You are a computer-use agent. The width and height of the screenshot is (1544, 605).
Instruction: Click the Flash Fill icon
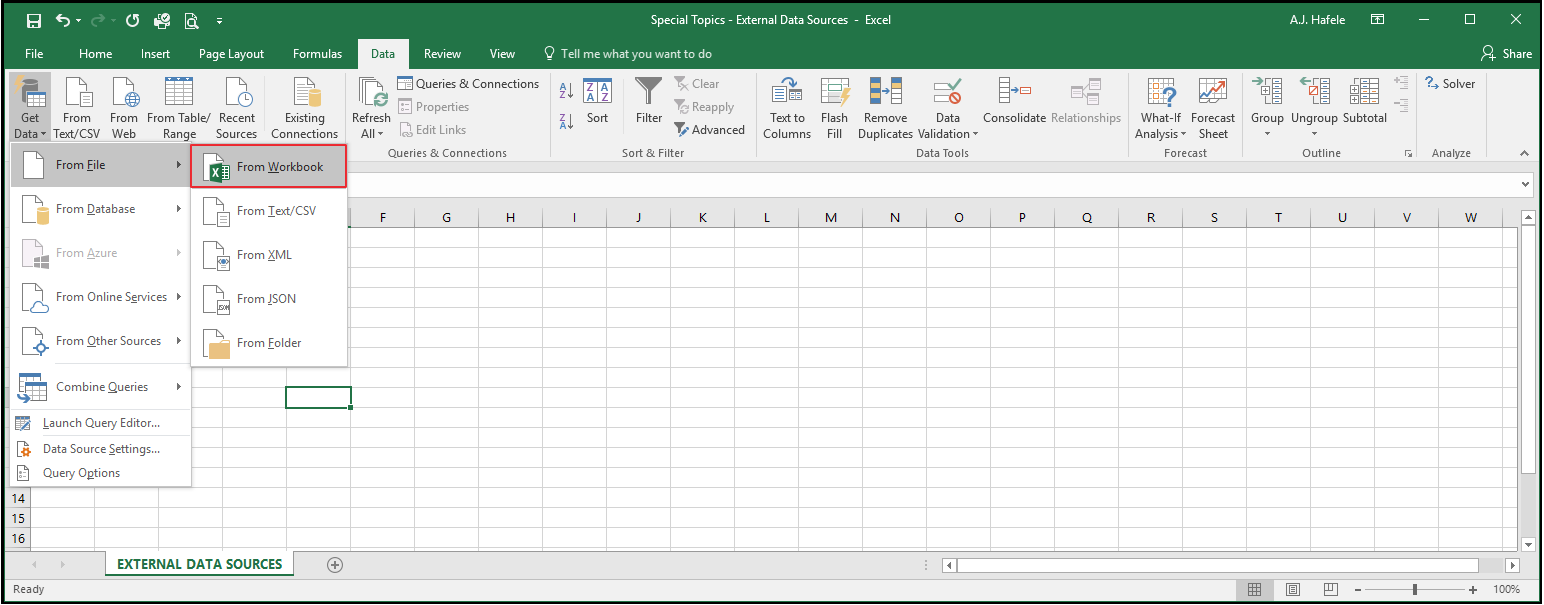(x=834, y=109)
